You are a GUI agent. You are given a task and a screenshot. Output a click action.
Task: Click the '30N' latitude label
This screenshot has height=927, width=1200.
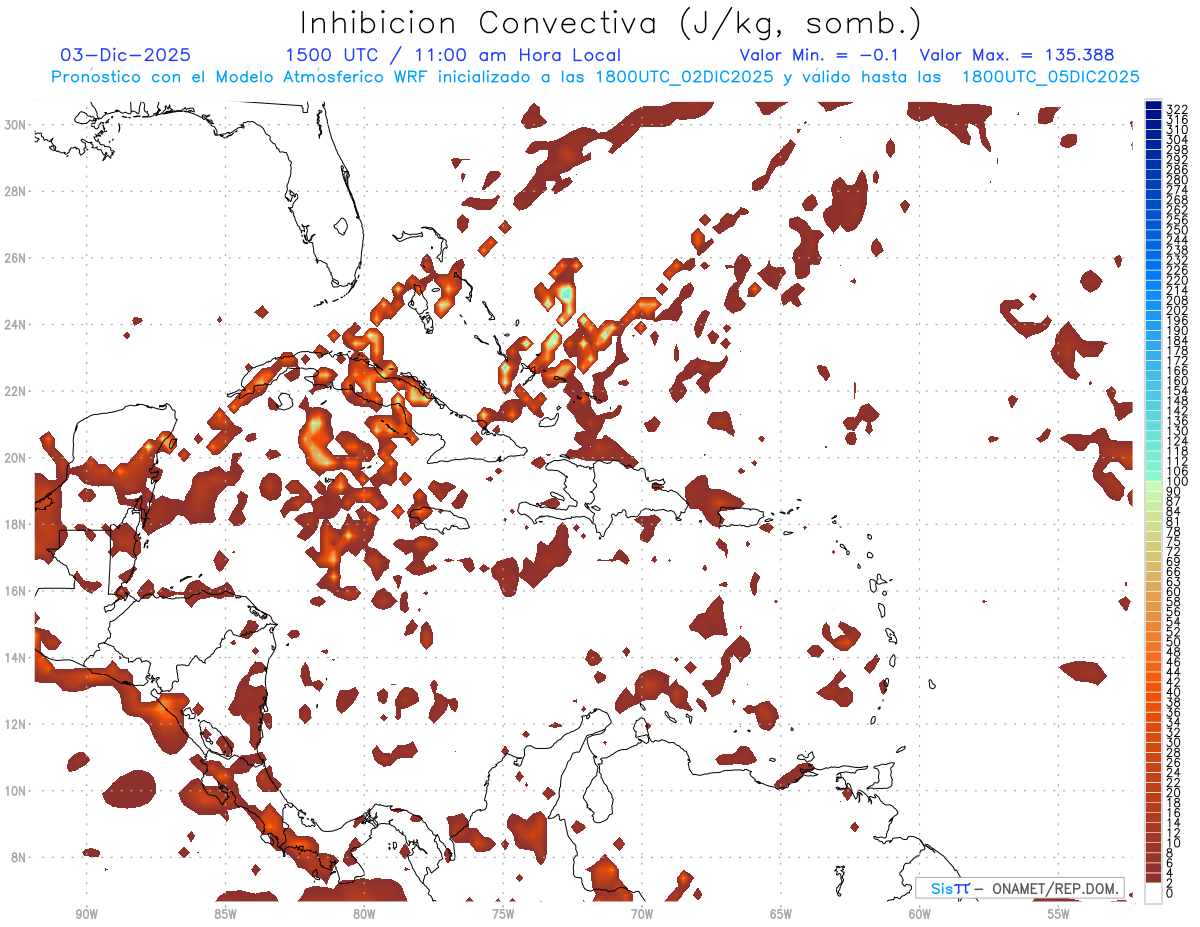click(17, 124)
